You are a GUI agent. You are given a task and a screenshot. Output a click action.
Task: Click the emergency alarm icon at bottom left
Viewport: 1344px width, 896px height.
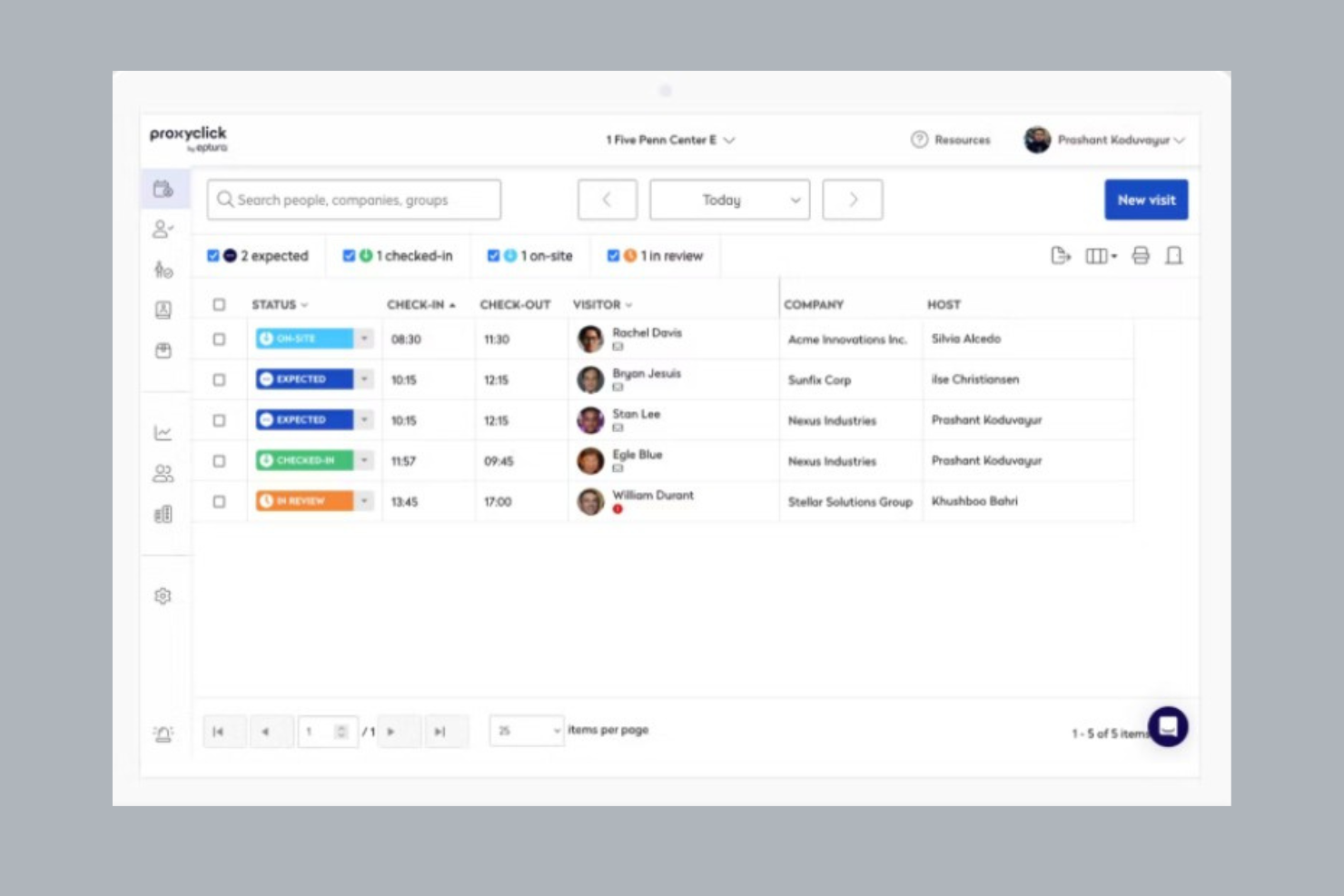(x=163, y=734)
